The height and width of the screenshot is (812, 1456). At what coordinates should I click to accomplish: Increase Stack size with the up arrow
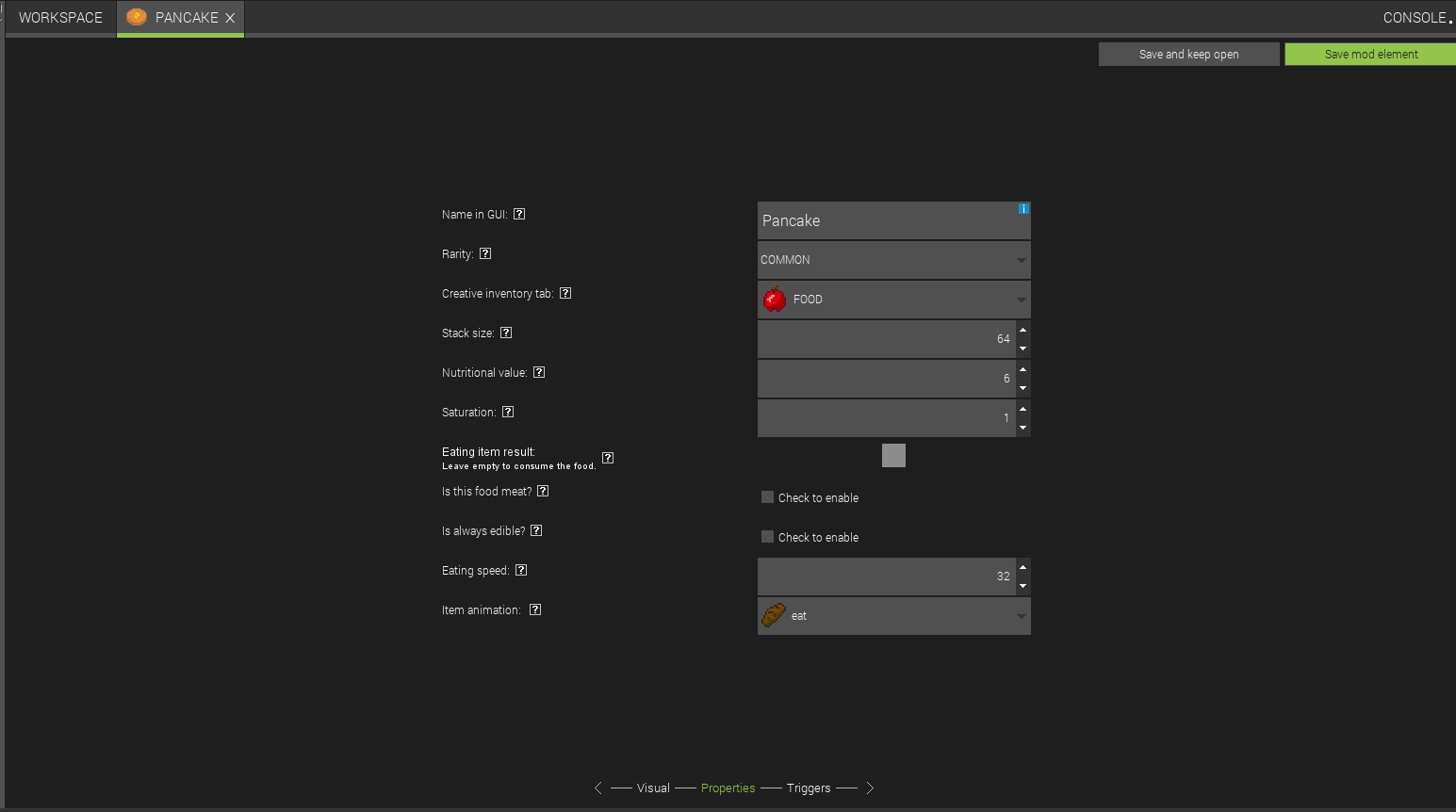click(x=1022, y=329)
